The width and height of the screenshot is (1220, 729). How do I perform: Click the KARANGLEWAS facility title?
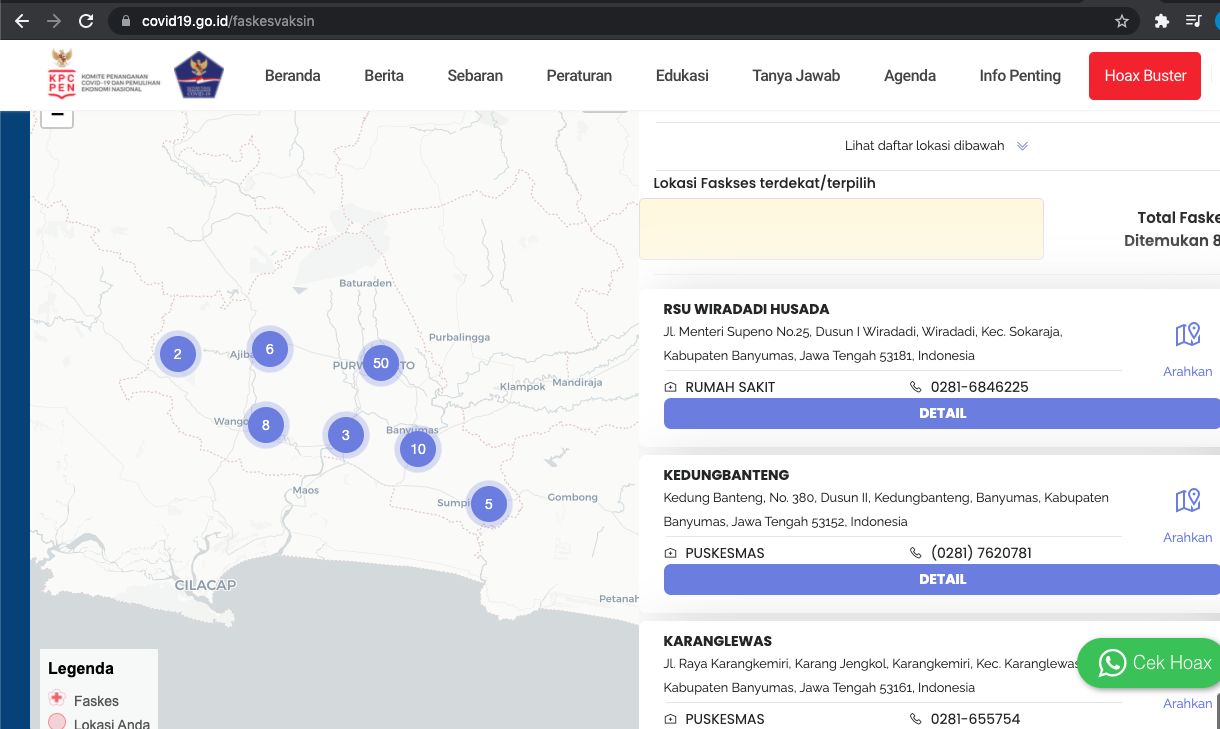(717, 641)
